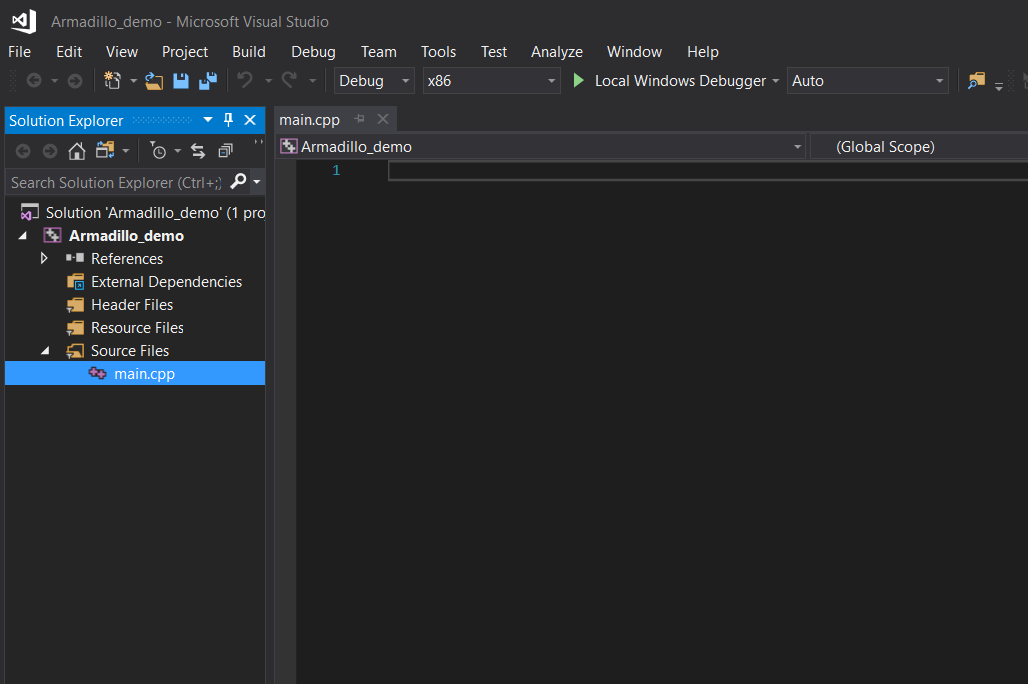Open the Debug menu
This screenshot has height=684, width=1028.
[313, 52]
